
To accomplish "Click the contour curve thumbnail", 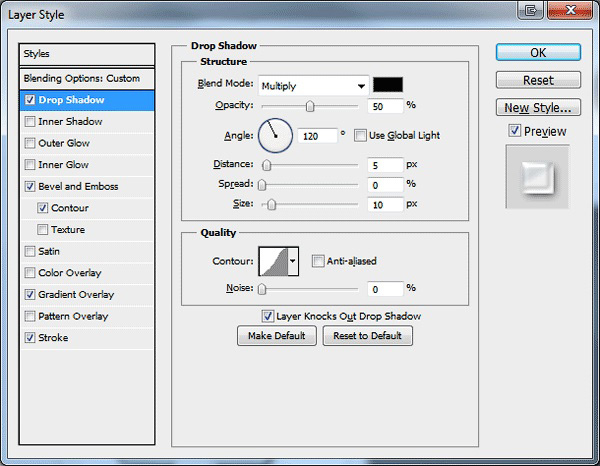I will [274, 261].
